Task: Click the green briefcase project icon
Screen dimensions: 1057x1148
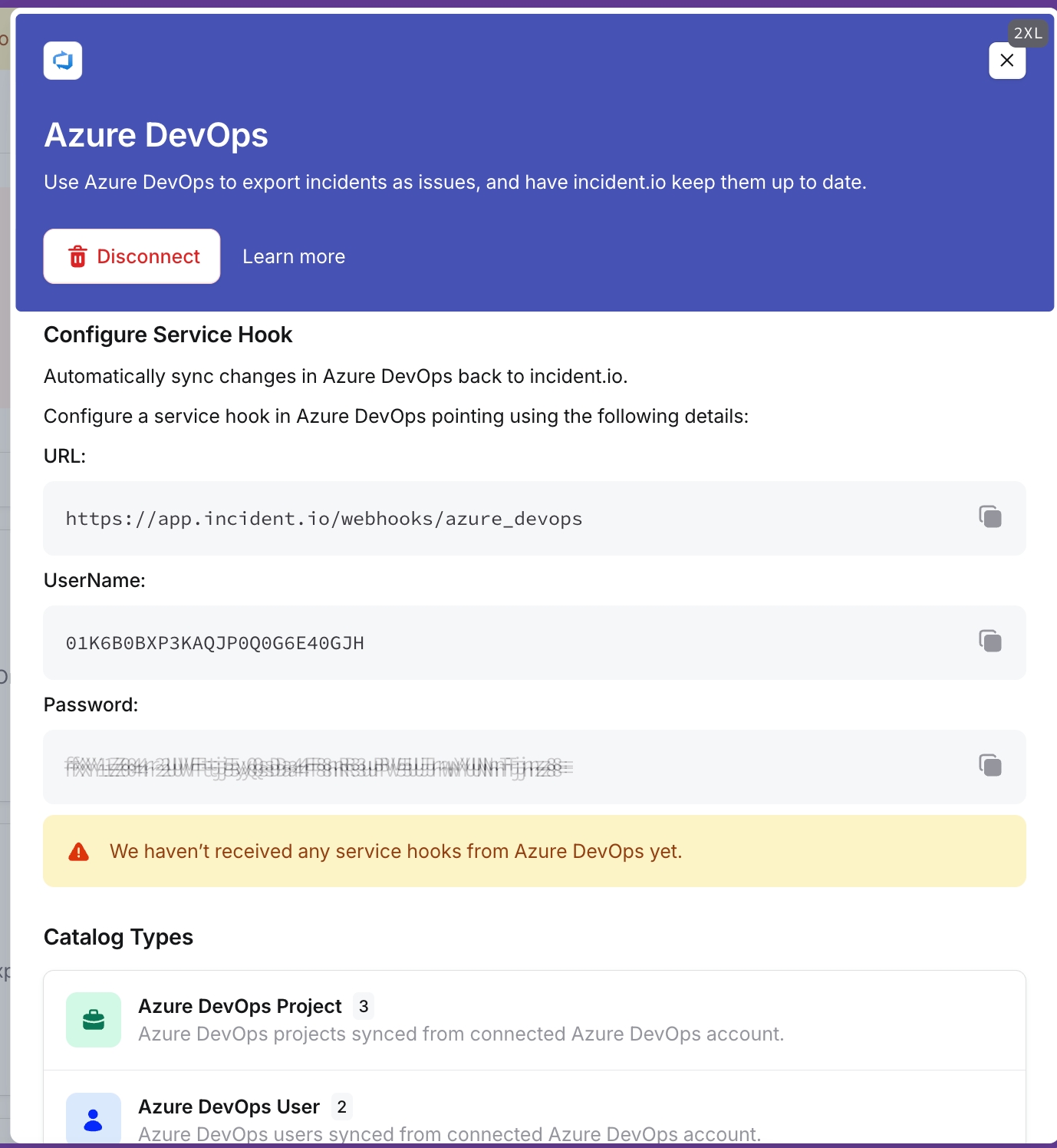Action: point(94,1020)
